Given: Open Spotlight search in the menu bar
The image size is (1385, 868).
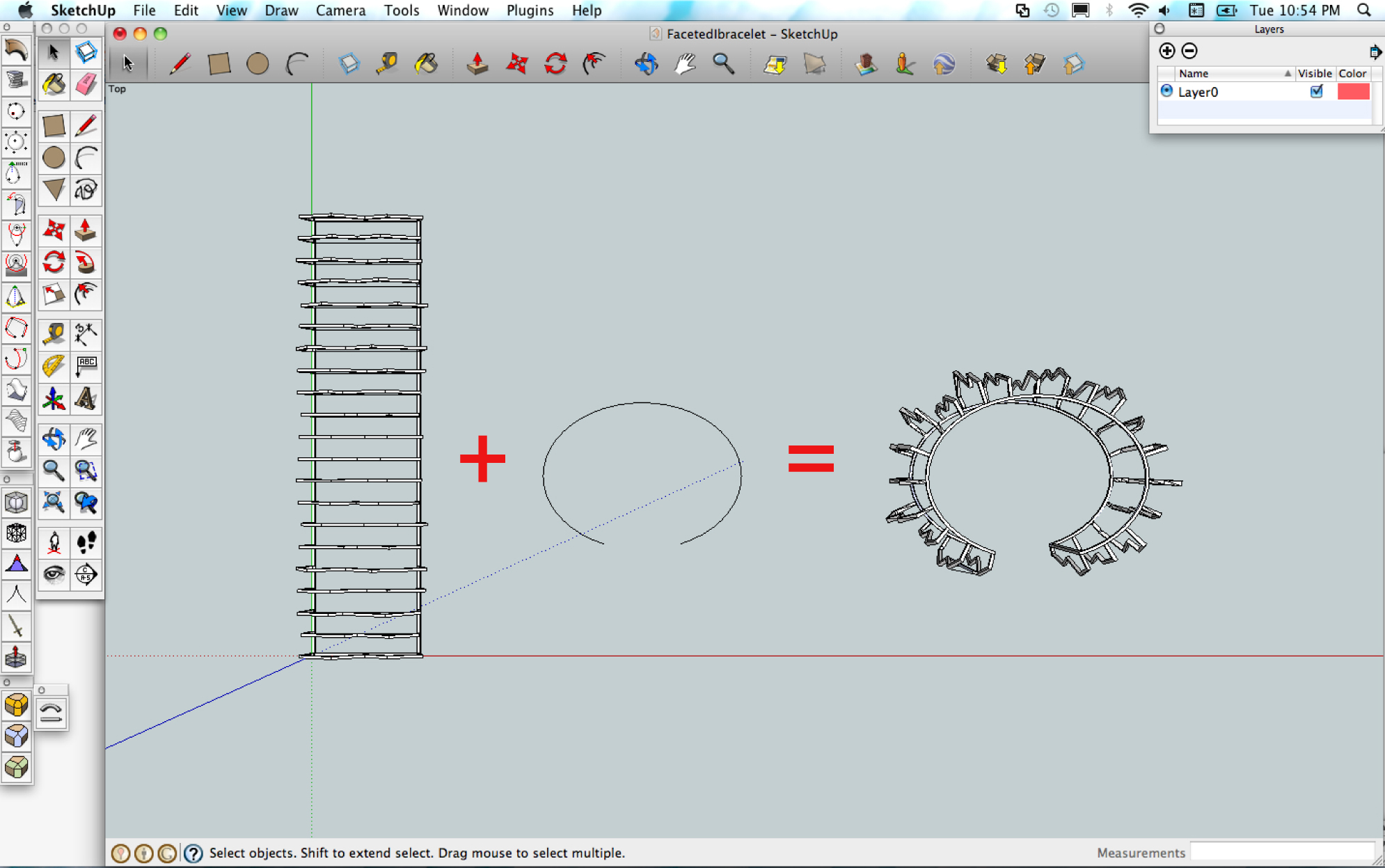Looking at the screenshot, I should (1364, 10).
